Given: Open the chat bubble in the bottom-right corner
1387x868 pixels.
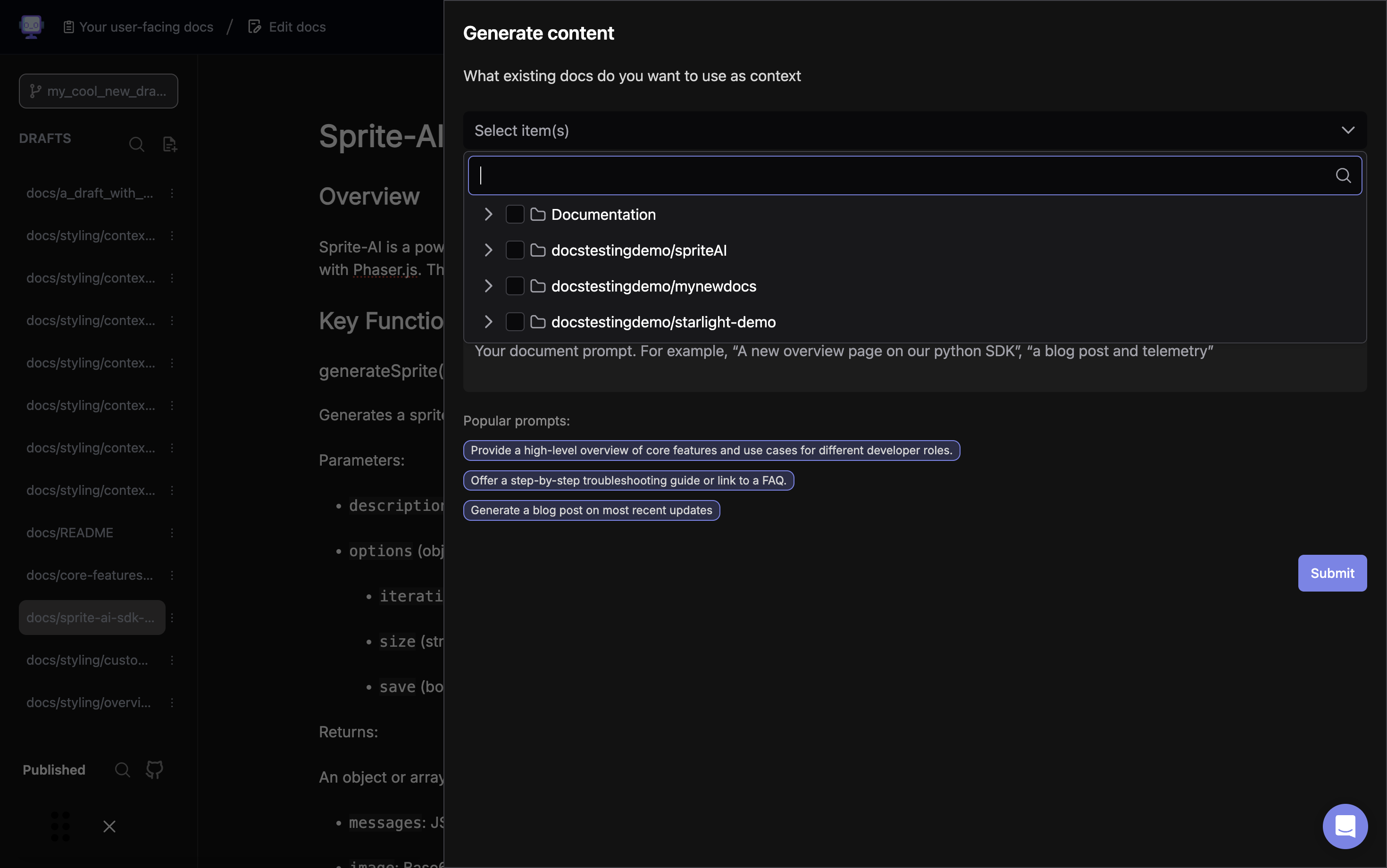Looking at the screenshot, I should [x=1345, y=826].
